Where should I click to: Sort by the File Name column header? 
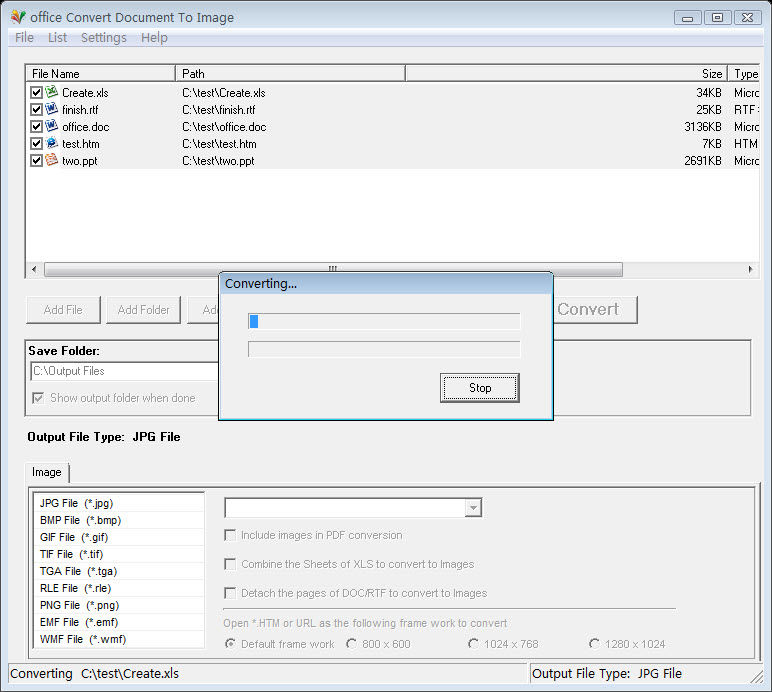(x=100, y=73)
